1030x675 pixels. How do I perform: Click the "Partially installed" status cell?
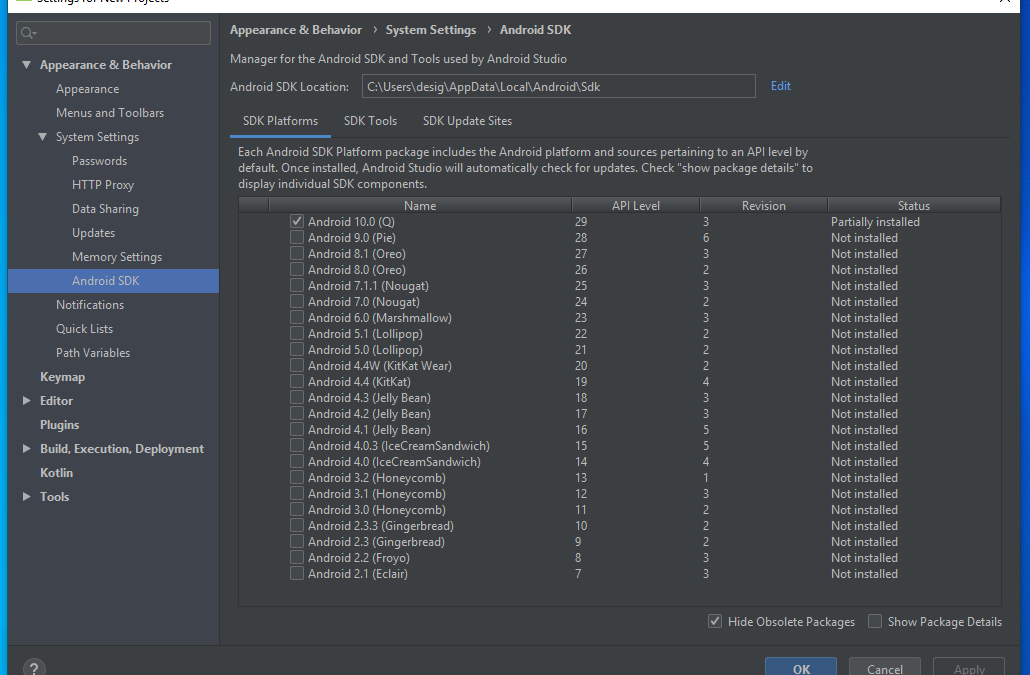pos(875,222)
